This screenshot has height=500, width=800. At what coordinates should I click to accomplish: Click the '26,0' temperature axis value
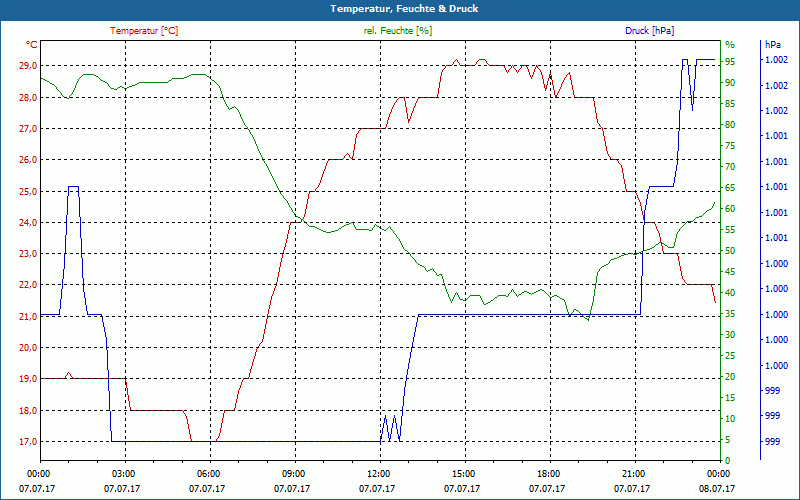pos(29,160)
